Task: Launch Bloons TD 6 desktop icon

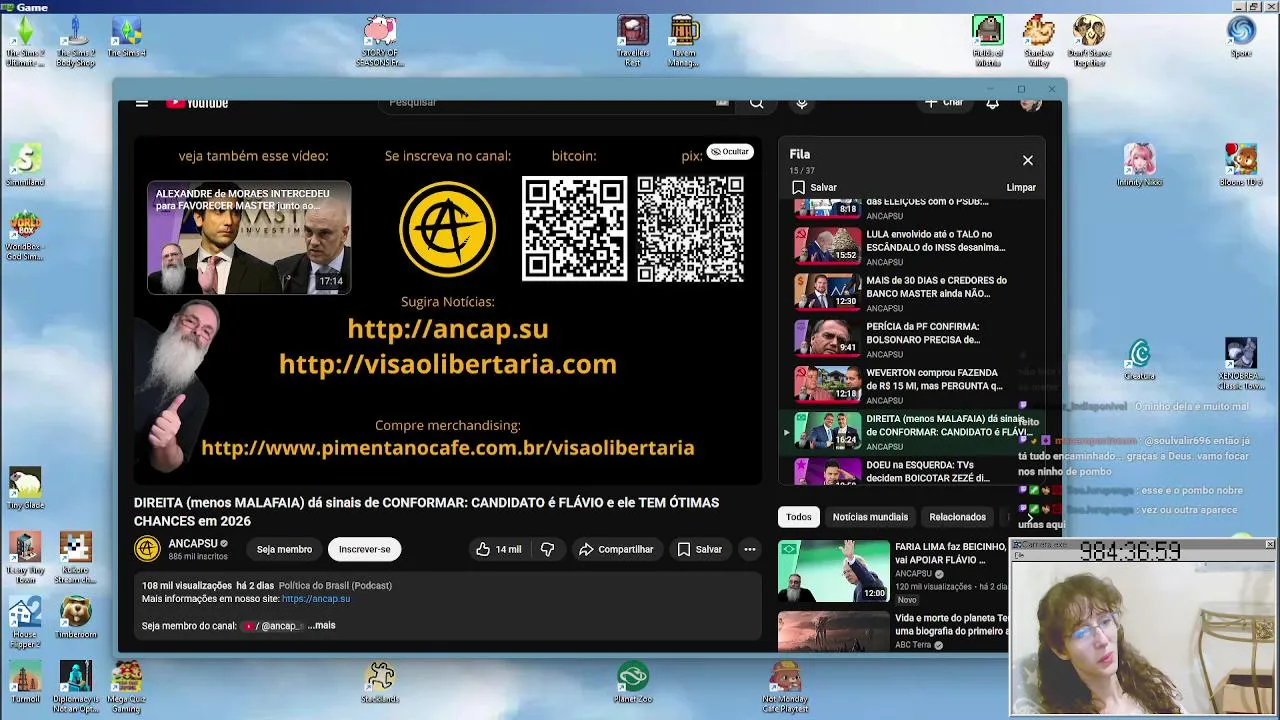Action: tap(1241, 166)
